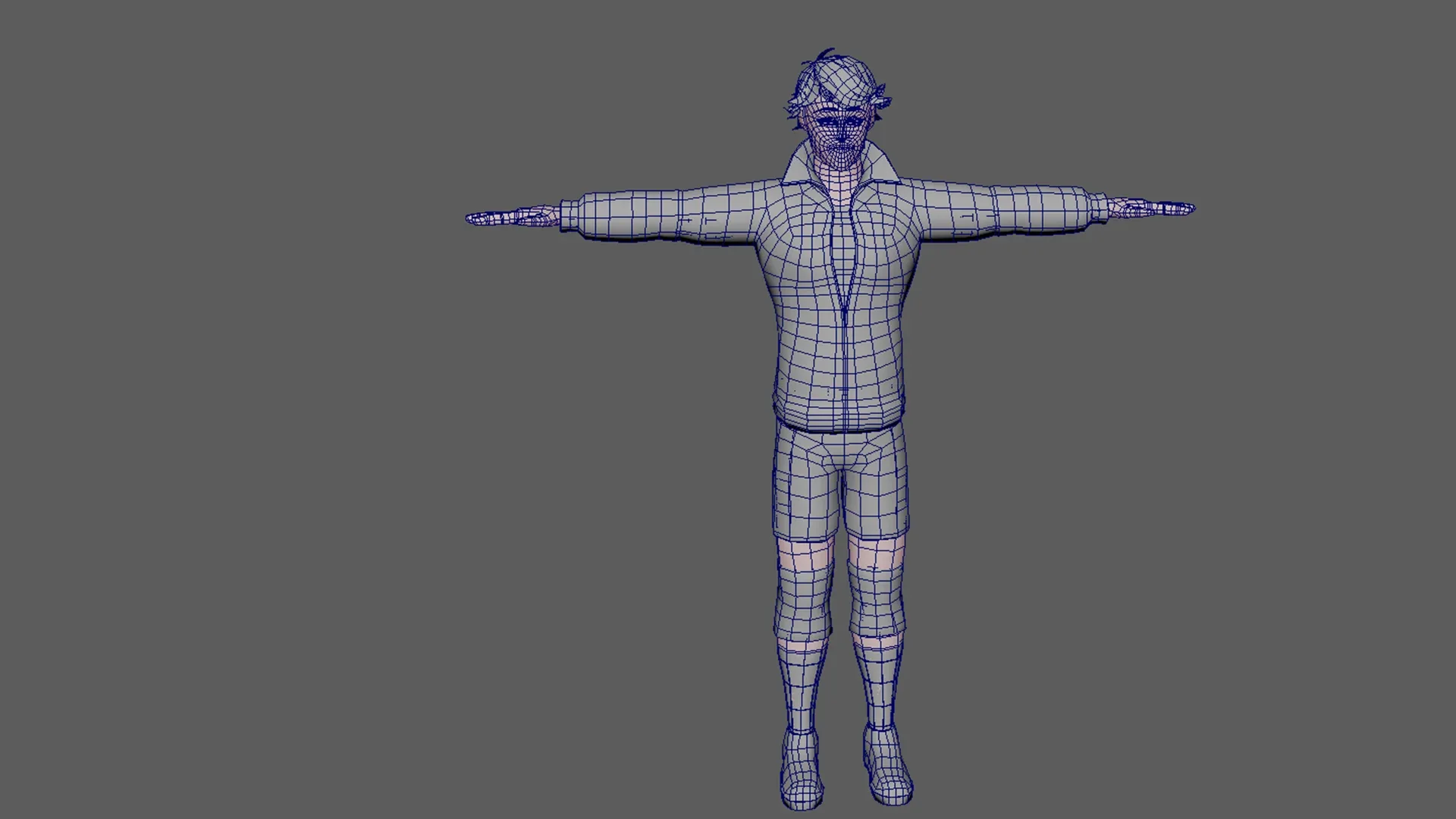Click the character's hand on the right side of the screen

click(x=1153, y=208)
